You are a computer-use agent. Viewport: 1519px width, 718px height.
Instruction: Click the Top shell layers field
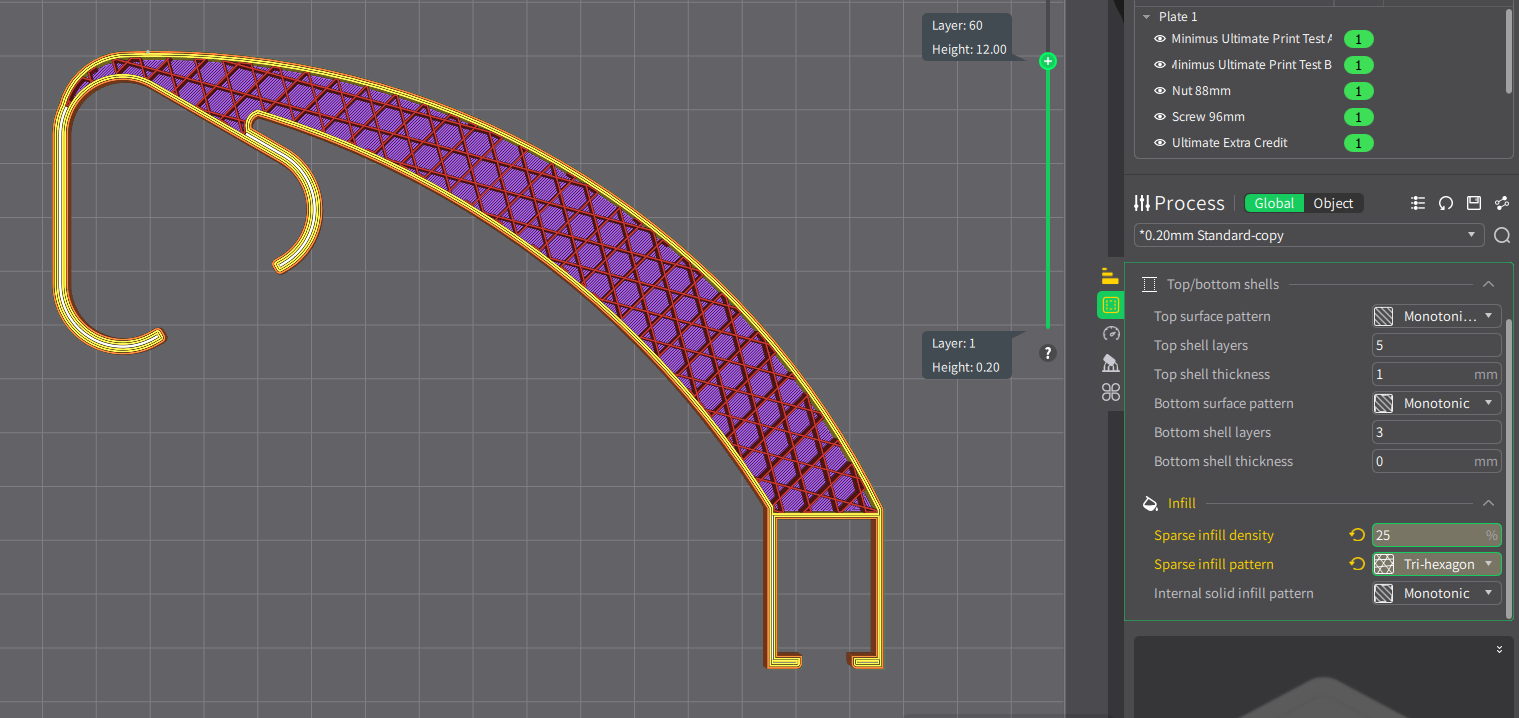(1437, 345)
